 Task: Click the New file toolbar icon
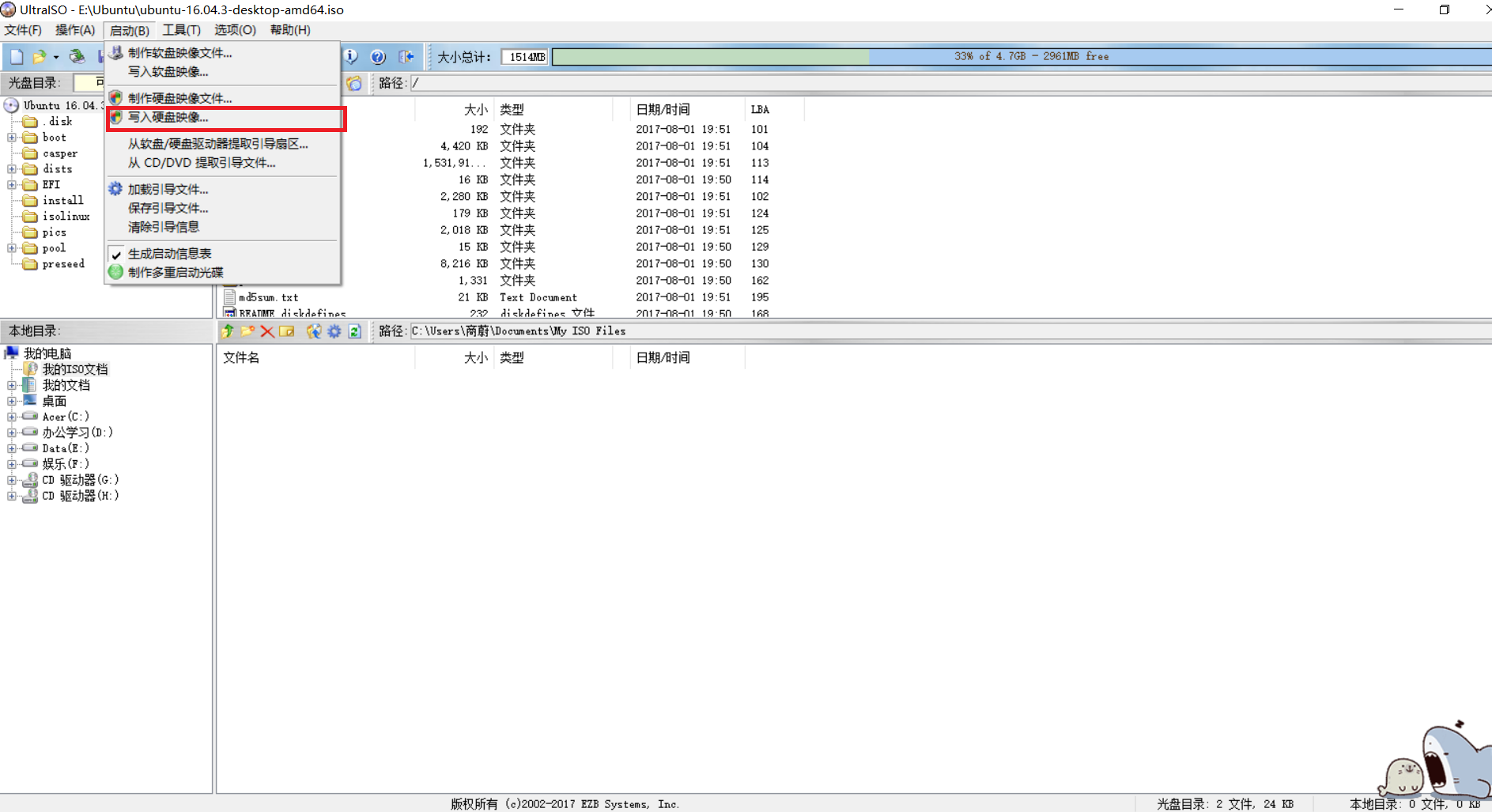[x=17, y=57]
